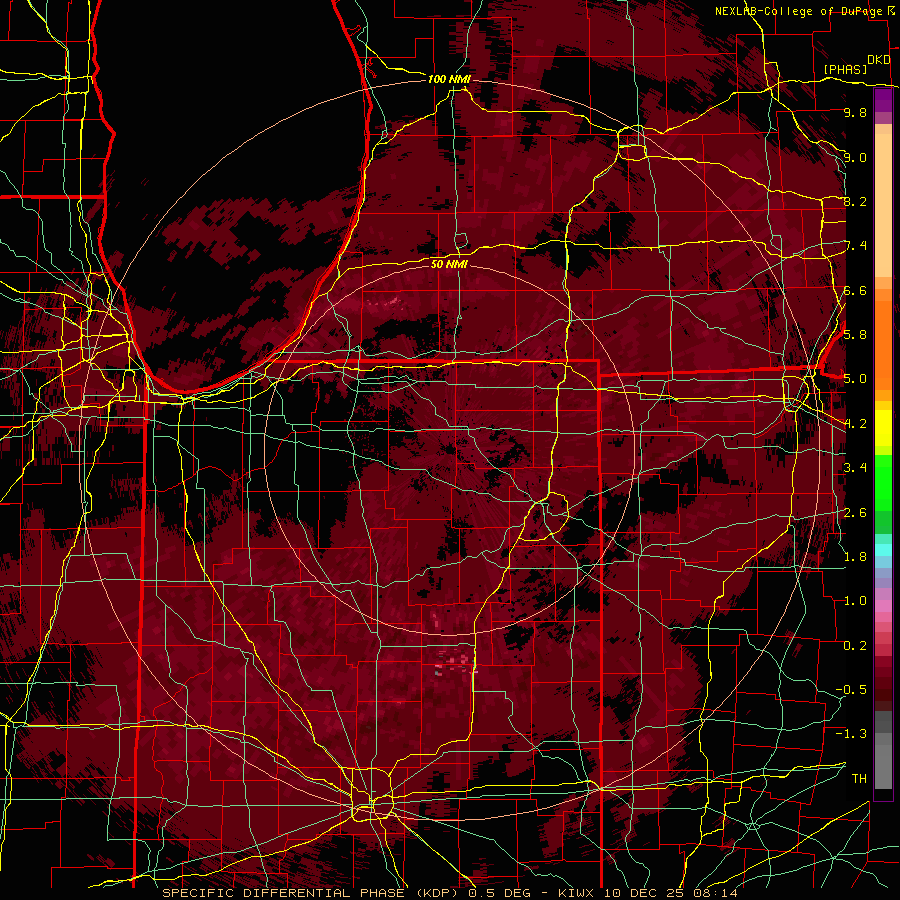Viewport: 900px width, 900px height.
Task: Click the 5.8 legend value
Action: click(x=855, y=335)
